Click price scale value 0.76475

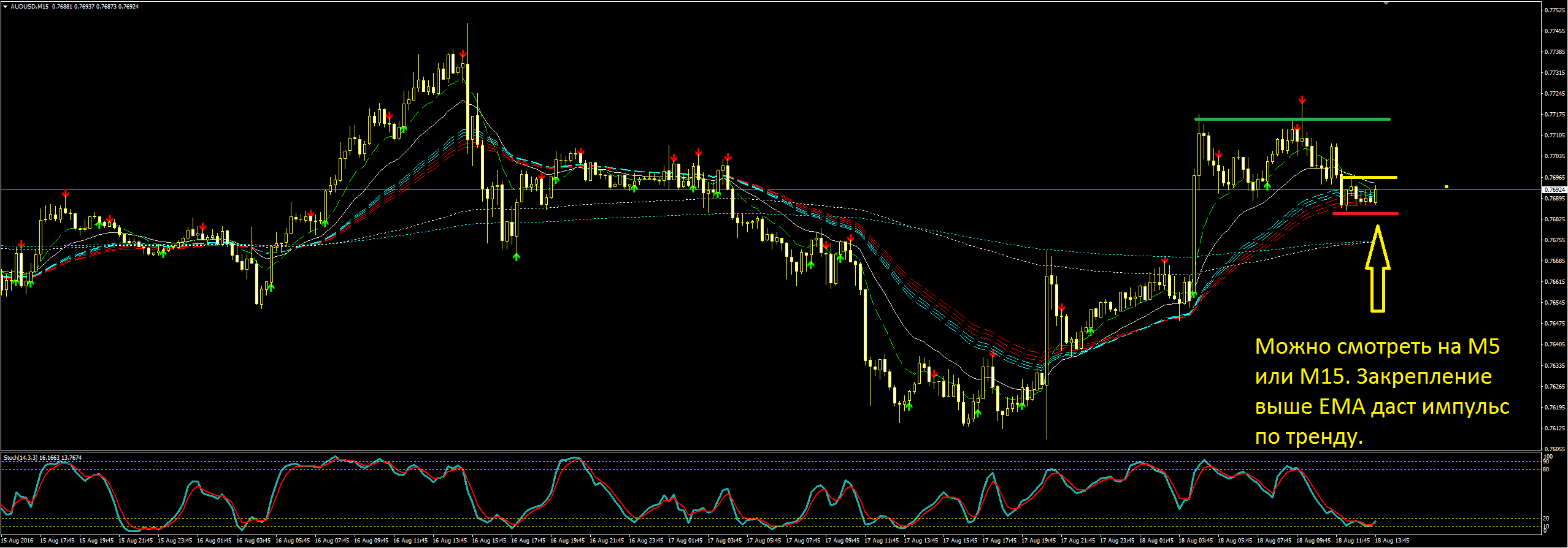tap(1555, 324)
